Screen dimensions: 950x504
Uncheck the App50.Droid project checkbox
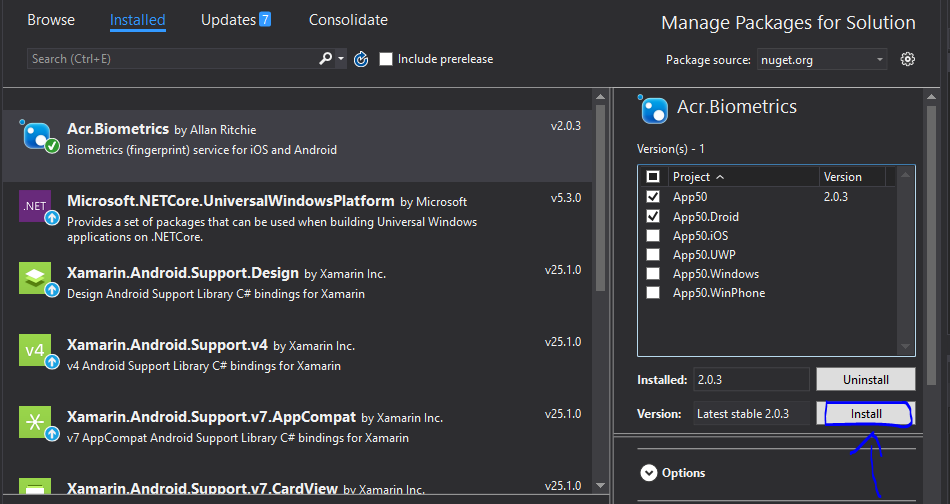coord(653,216)
